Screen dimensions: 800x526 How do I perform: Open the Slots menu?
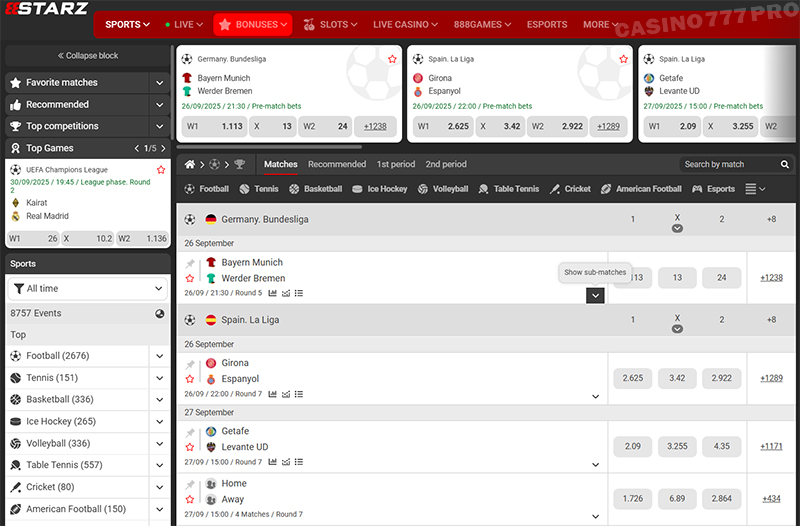click(330, 24)
